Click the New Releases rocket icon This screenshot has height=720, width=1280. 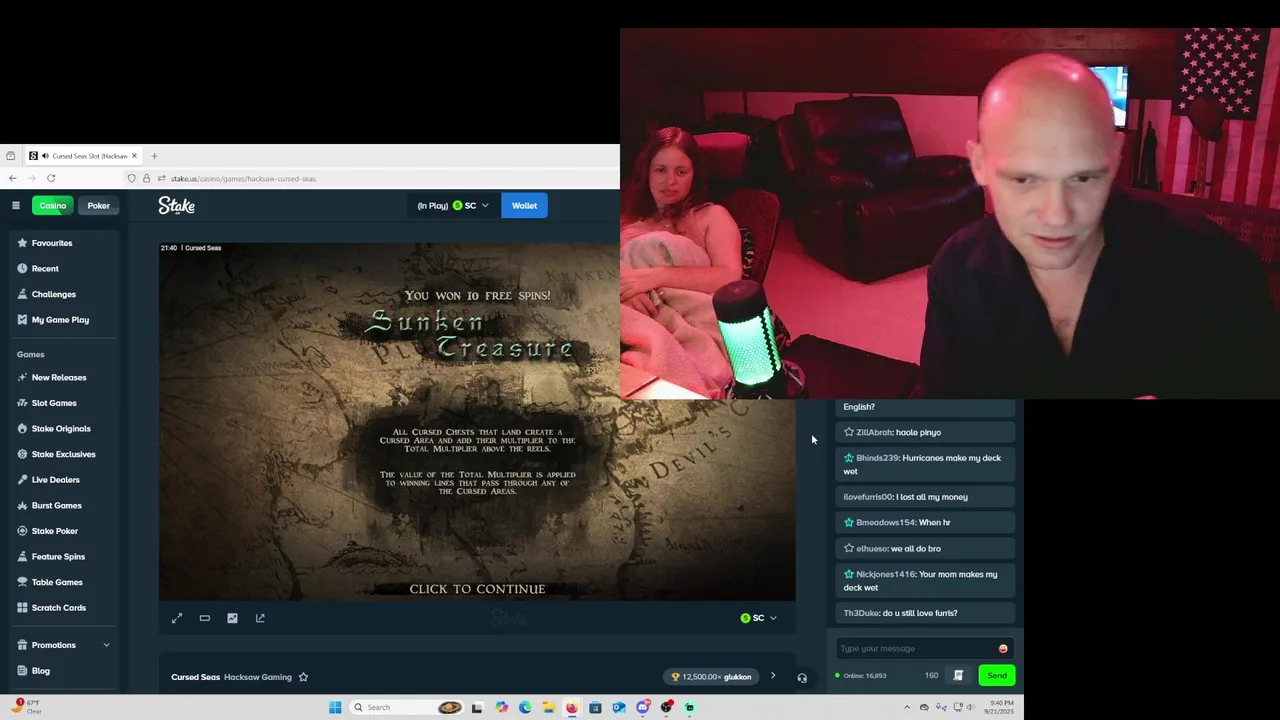click(22, 377)
